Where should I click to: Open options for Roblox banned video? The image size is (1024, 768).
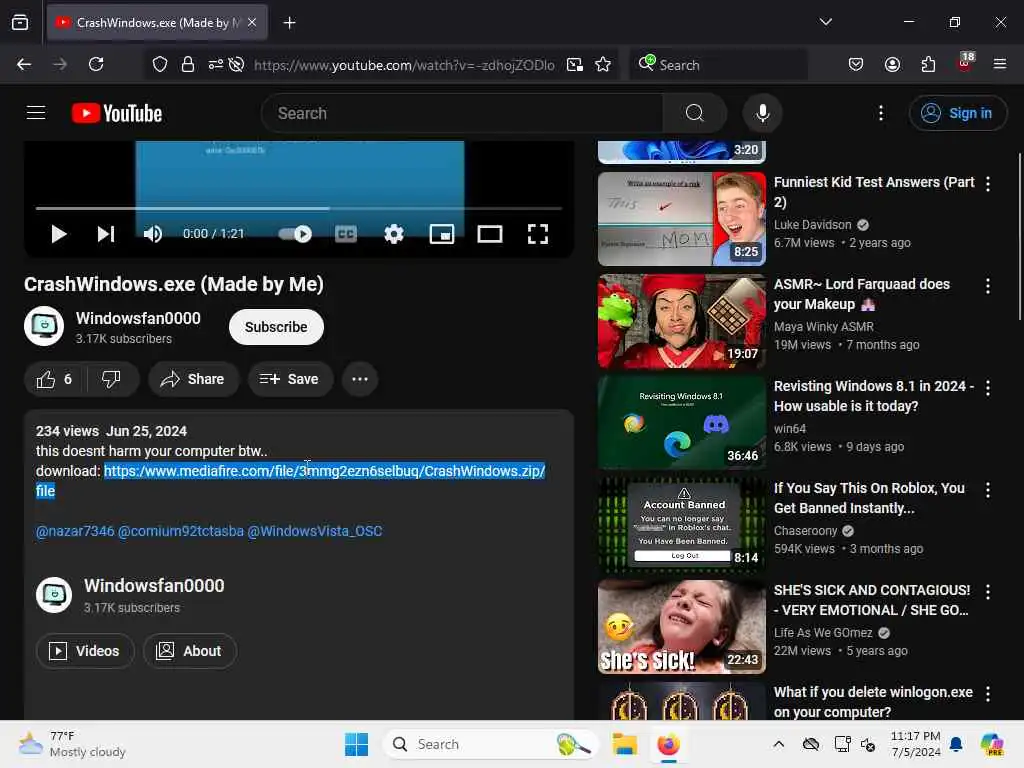(x=987, y=490)
